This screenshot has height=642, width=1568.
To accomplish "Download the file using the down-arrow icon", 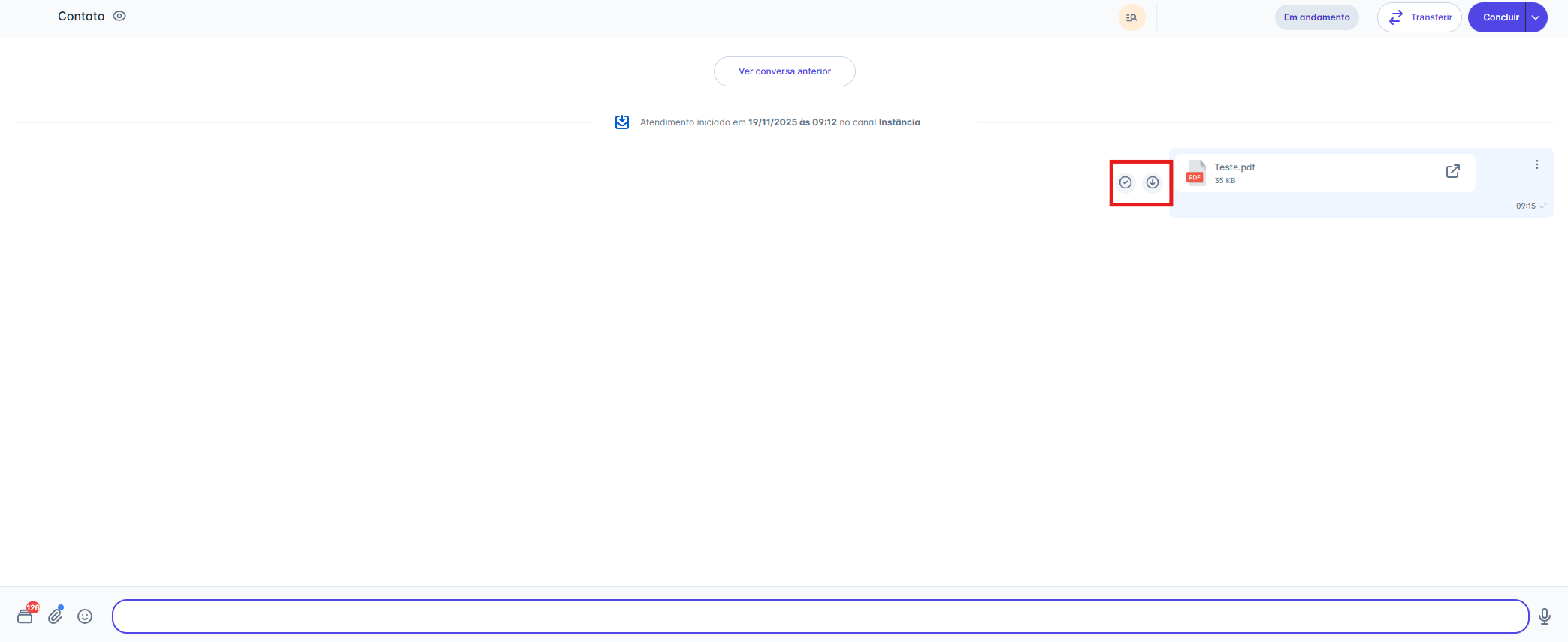I will (x=1153, y=182).
